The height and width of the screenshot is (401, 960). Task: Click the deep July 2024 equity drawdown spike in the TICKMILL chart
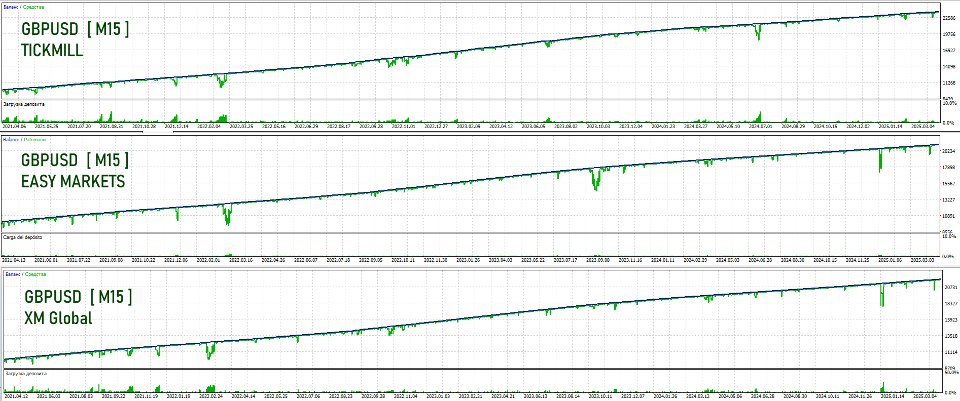pos(759,32)
